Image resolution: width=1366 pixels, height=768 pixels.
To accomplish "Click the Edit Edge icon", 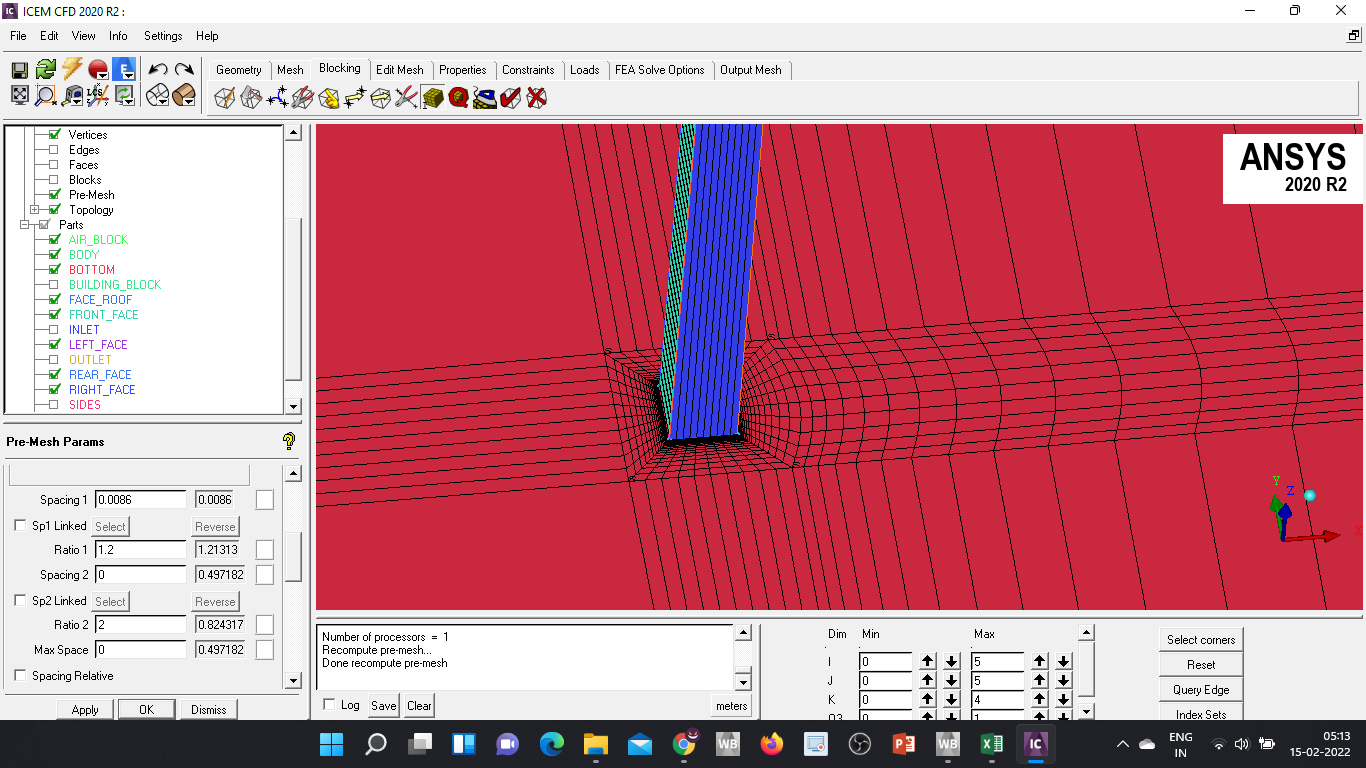I will (x=407, y=97).
